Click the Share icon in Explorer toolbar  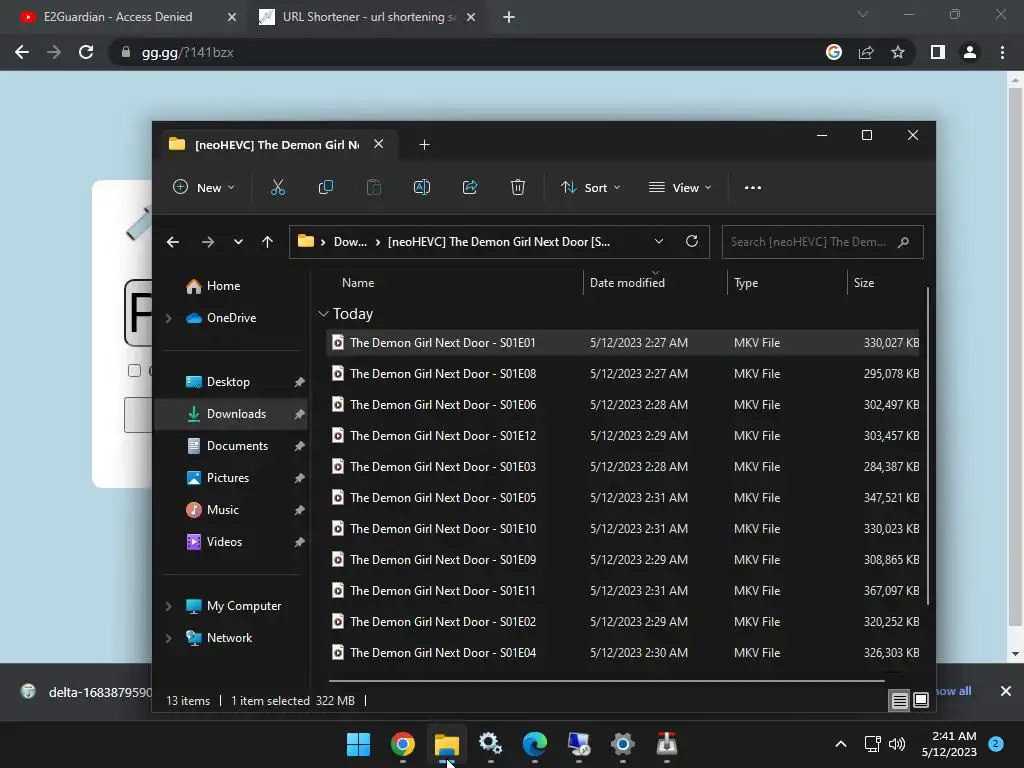[x=470, y=187]
